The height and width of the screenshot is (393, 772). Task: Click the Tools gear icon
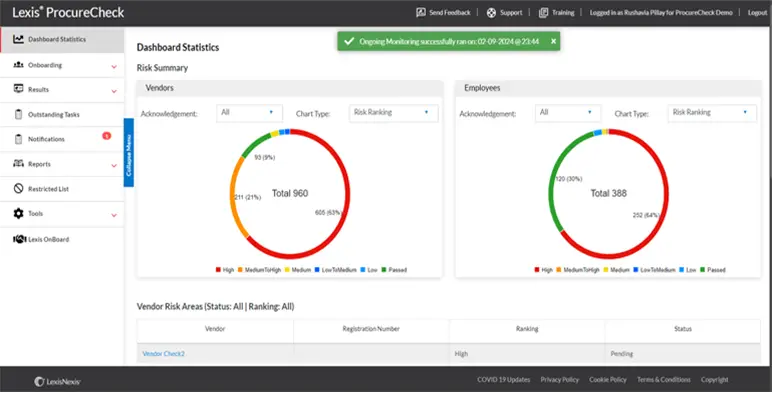(x=18, y=213)
